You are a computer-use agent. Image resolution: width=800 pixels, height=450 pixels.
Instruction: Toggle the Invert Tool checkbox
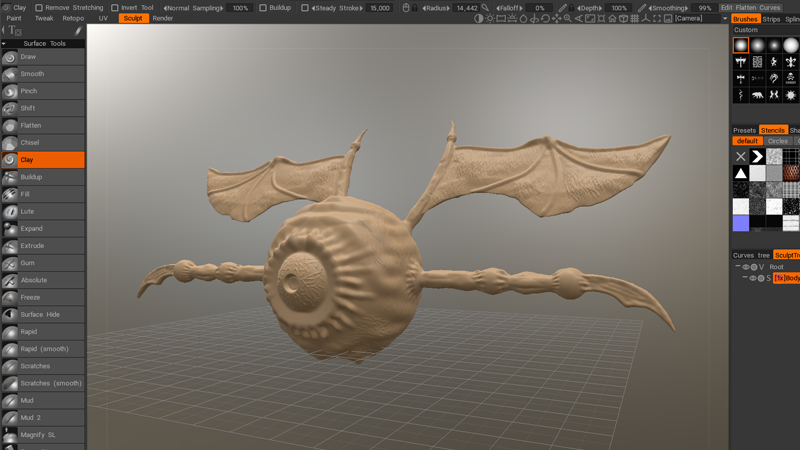(x=115, y=8)
